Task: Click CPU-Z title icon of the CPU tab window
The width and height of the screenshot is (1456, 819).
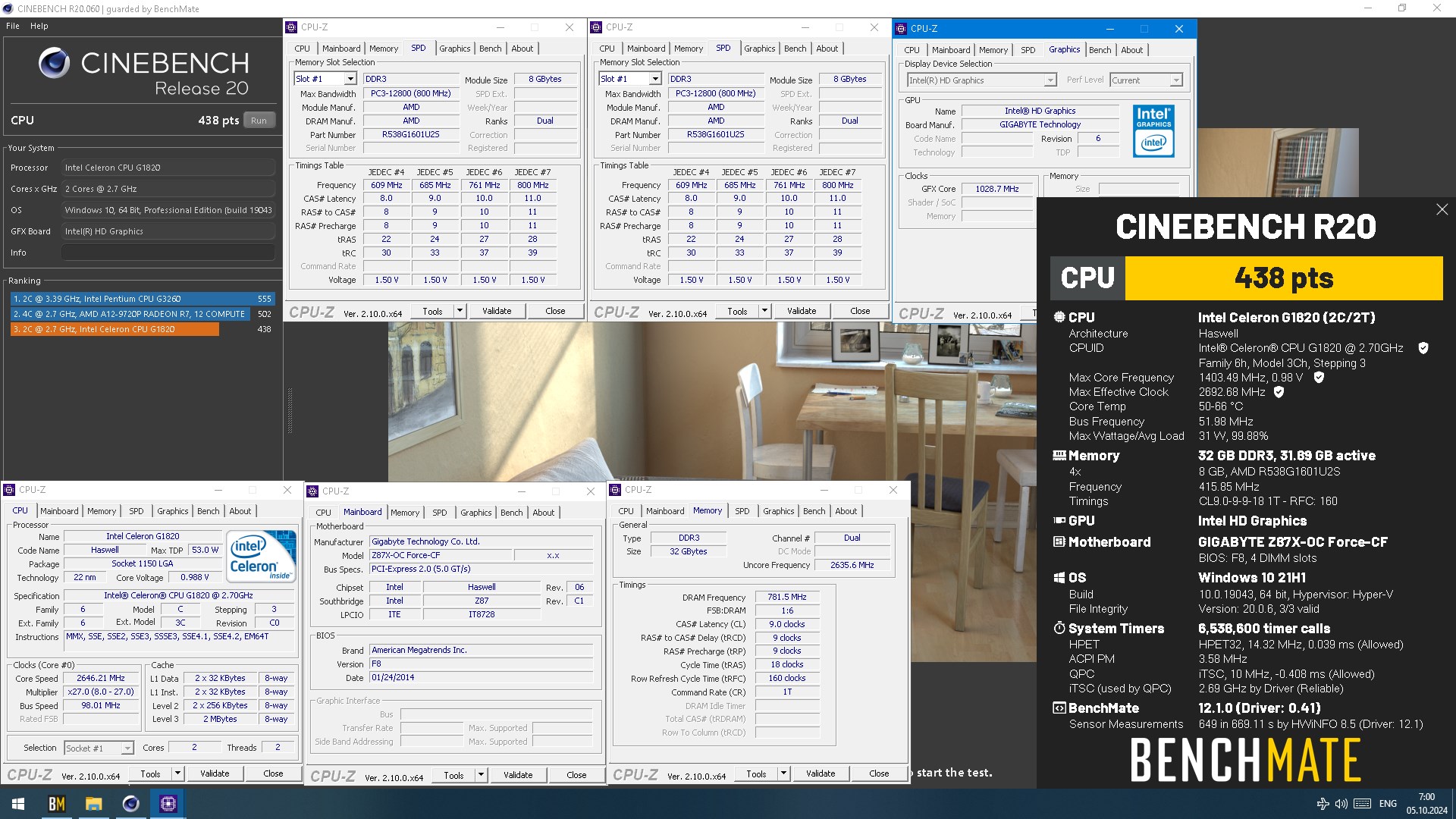Action: (x=10, y=490)
